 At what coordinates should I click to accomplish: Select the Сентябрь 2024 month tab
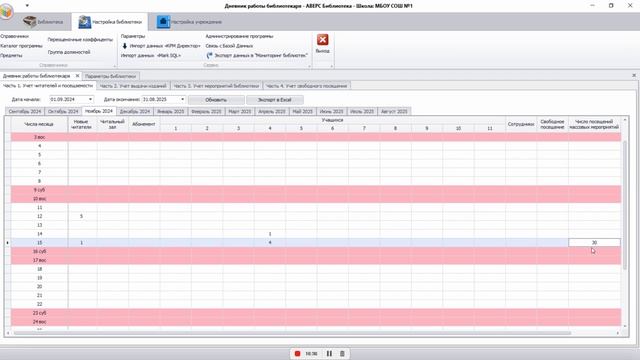(x=25, y=111)
